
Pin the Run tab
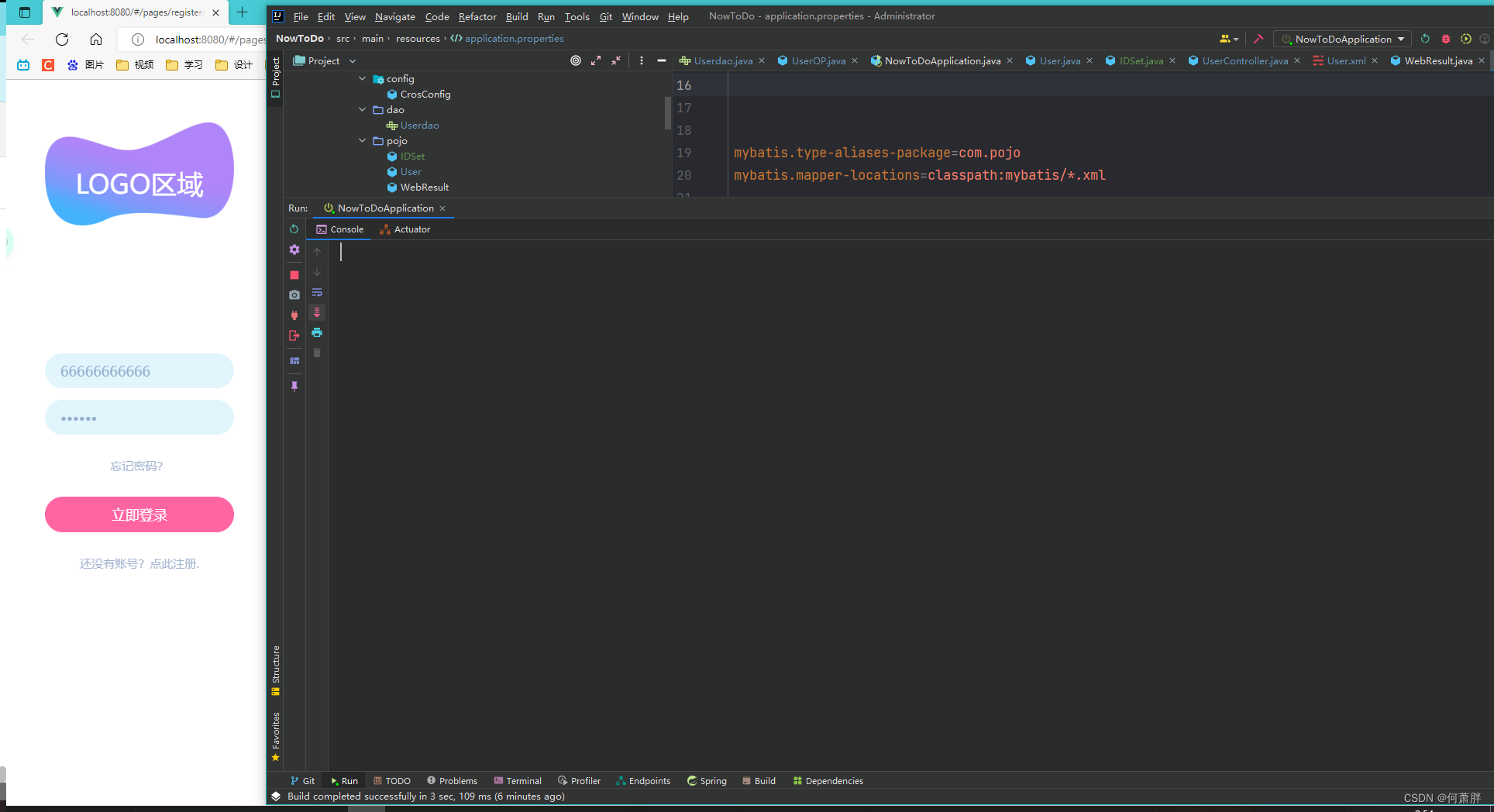[x=294, y=386]
